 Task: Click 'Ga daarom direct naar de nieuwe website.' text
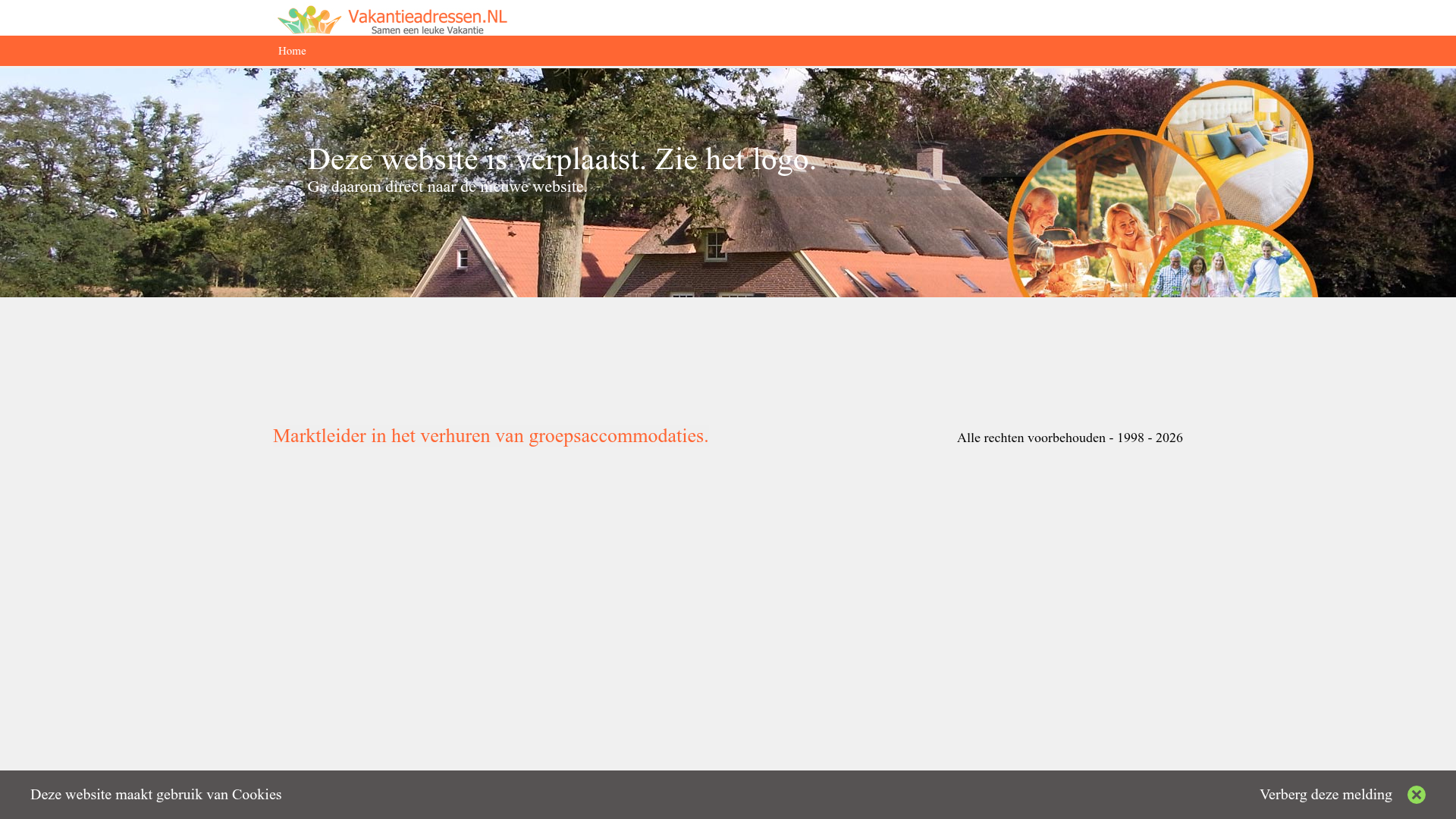click(447, 187)
